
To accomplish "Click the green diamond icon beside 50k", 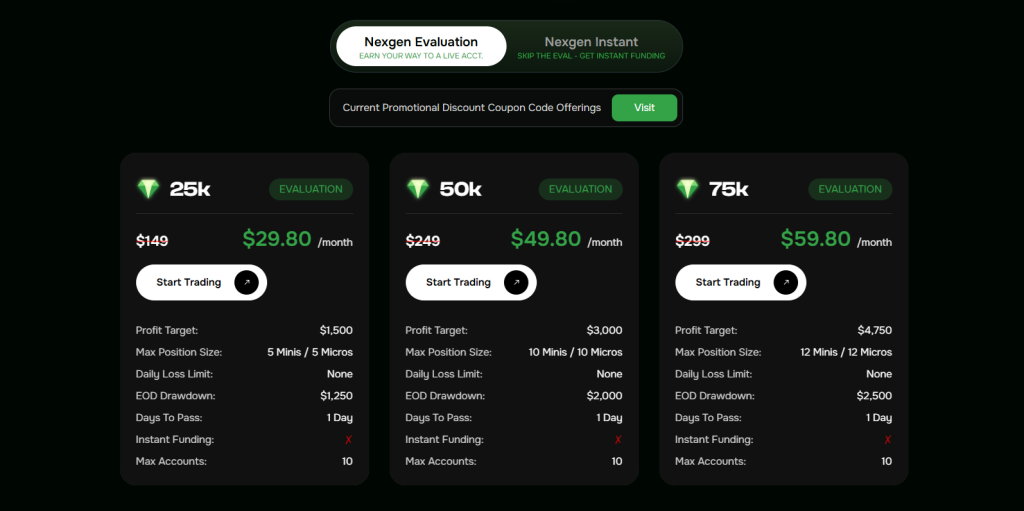I will pyautogui.click(x=418, y=189).
